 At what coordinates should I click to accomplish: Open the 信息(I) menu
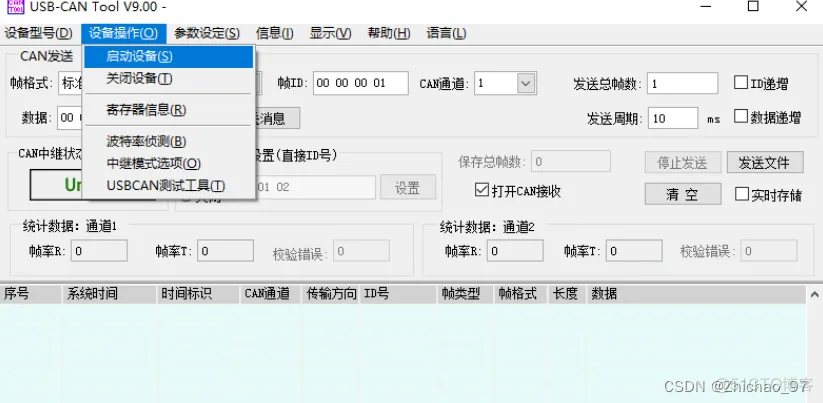[x=275, y=34]
